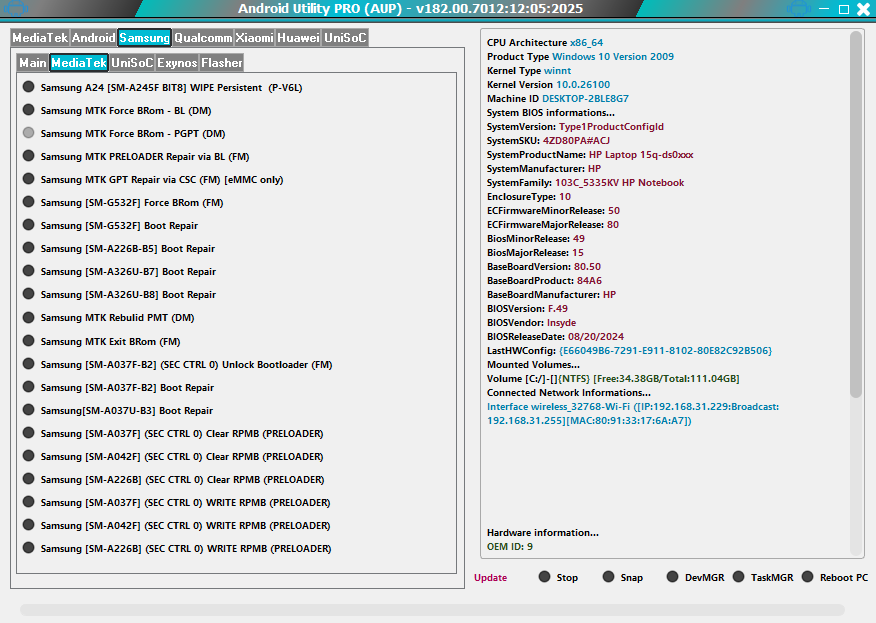Switch to the Flasher sub-tab
The height and width of the screenshot is (623, 876).
coord(222,63)
